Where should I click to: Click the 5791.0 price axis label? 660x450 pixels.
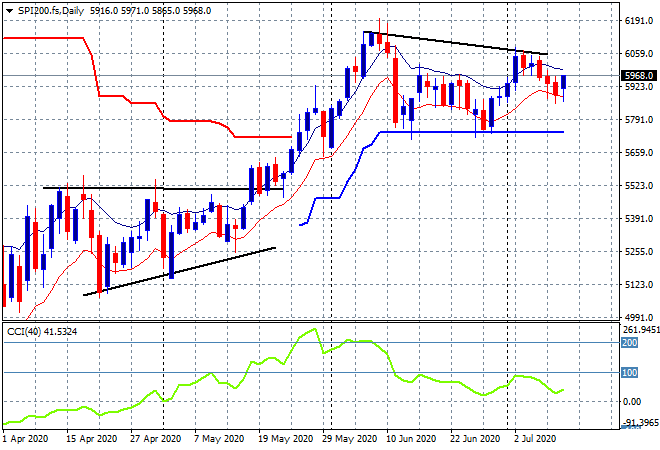[x=639, y=120]
